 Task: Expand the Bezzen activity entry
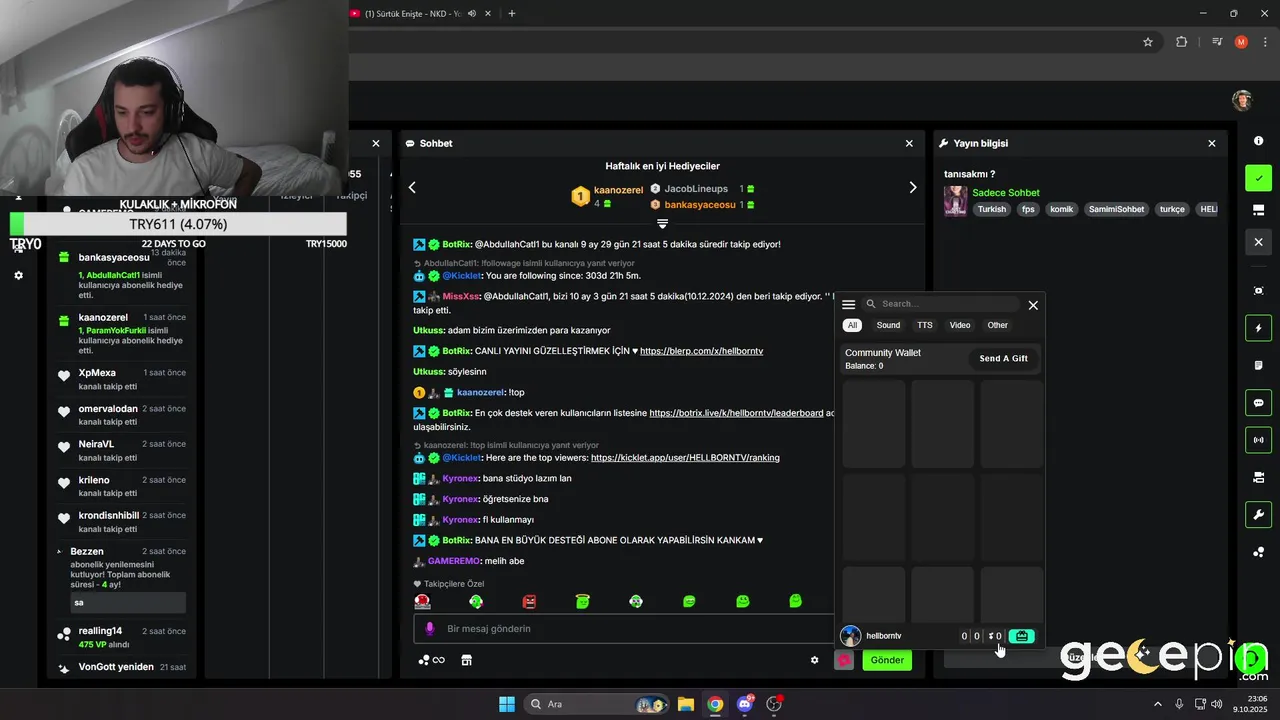59,552
